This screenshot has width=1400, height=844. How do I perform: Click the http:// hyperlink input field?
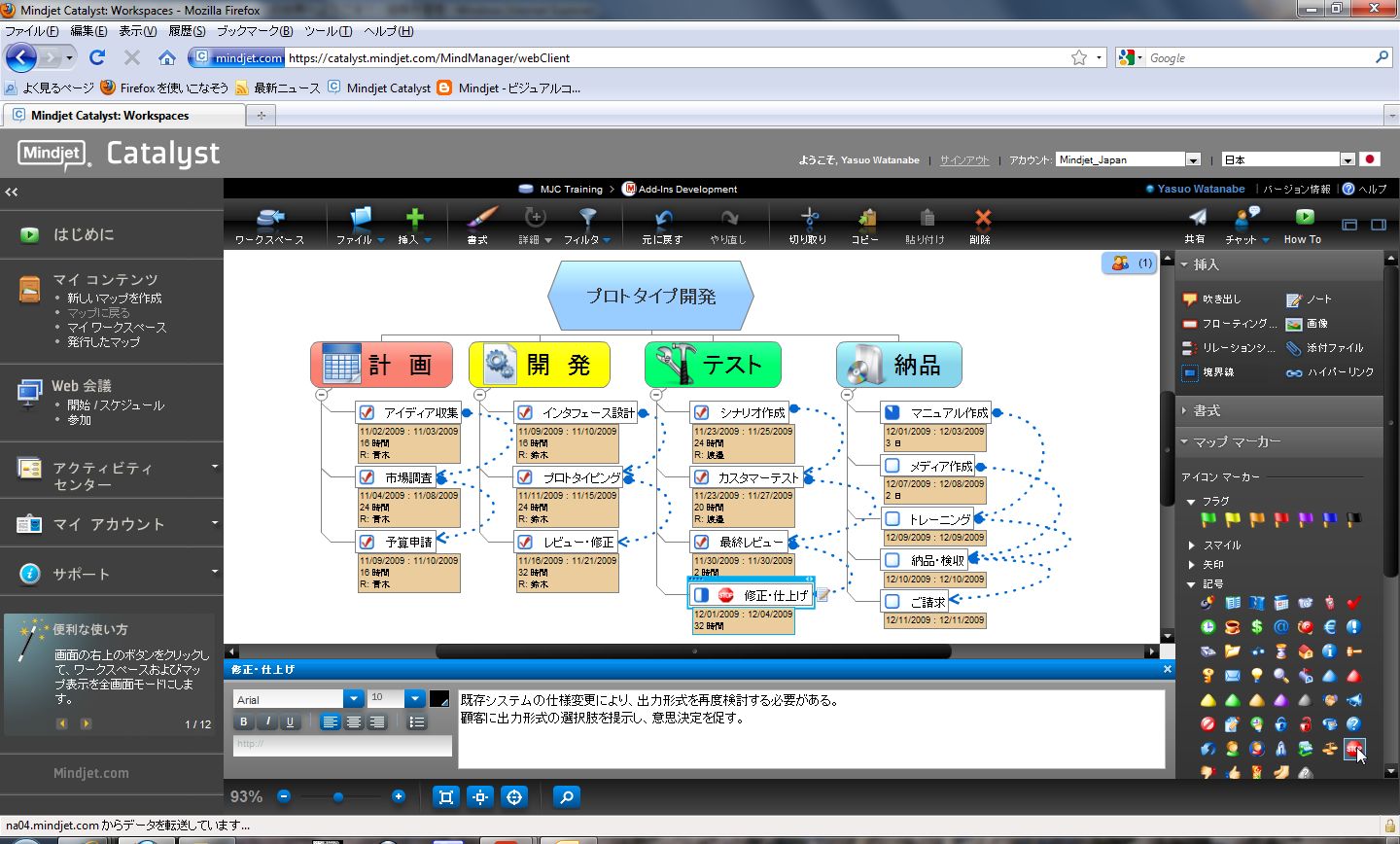pos(342,745)
